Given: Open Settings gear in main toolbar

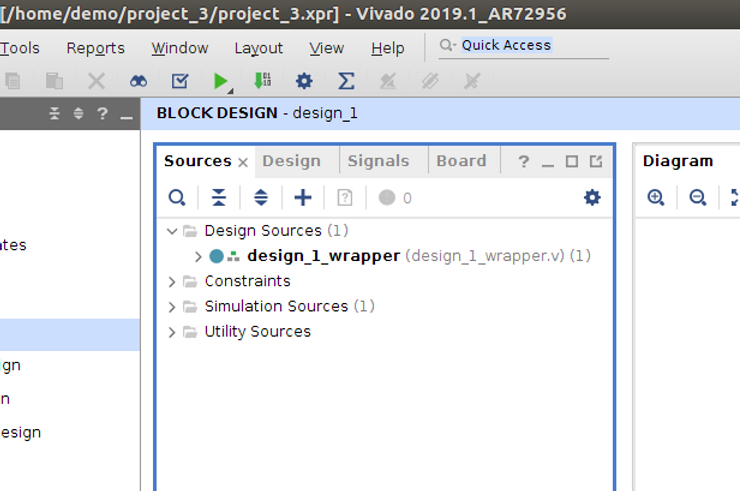Looking at the screenshot, I should click(x=304, y=81).
